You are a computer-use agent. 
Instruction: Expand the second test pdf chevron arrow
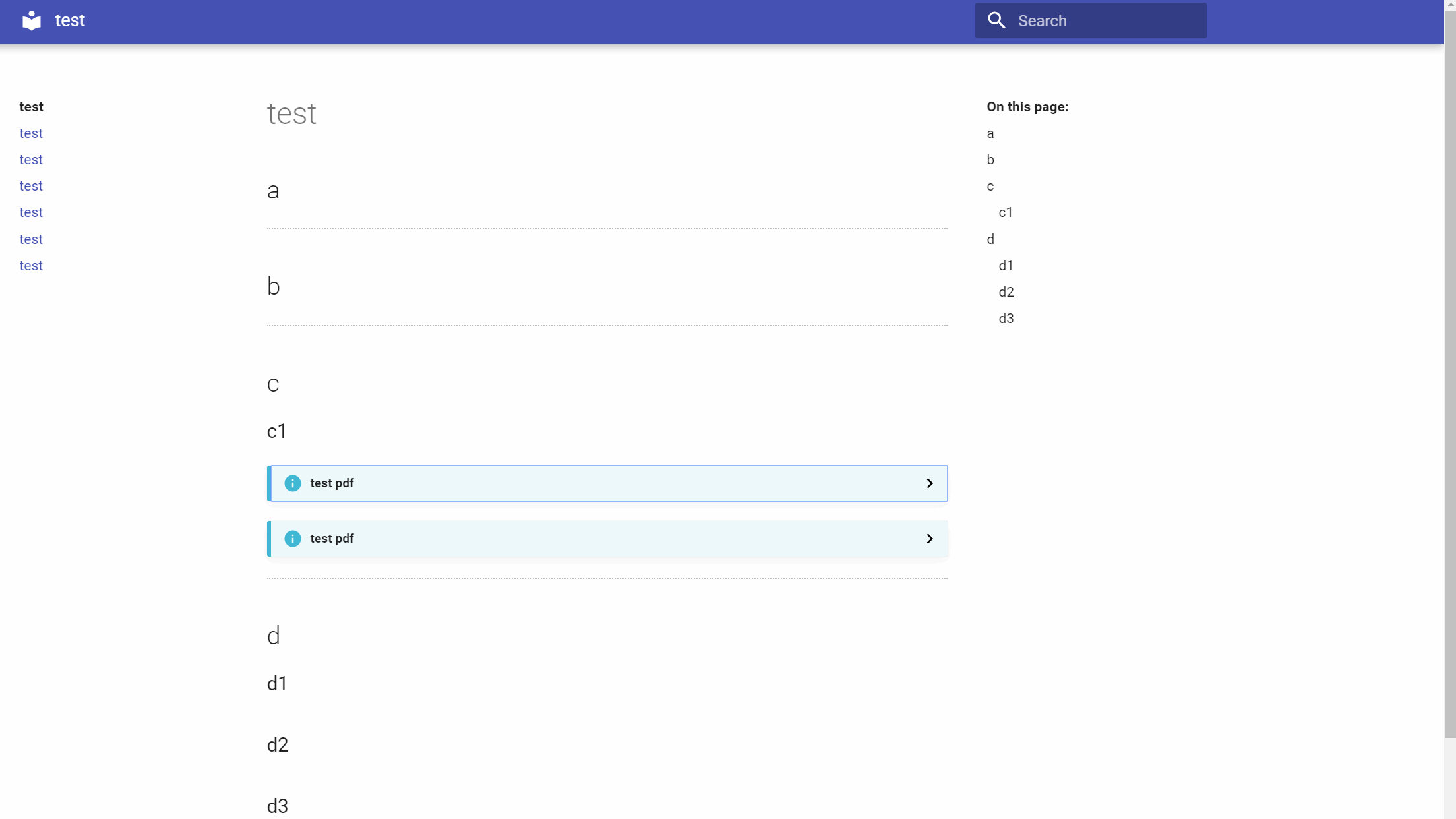[929, 539]
